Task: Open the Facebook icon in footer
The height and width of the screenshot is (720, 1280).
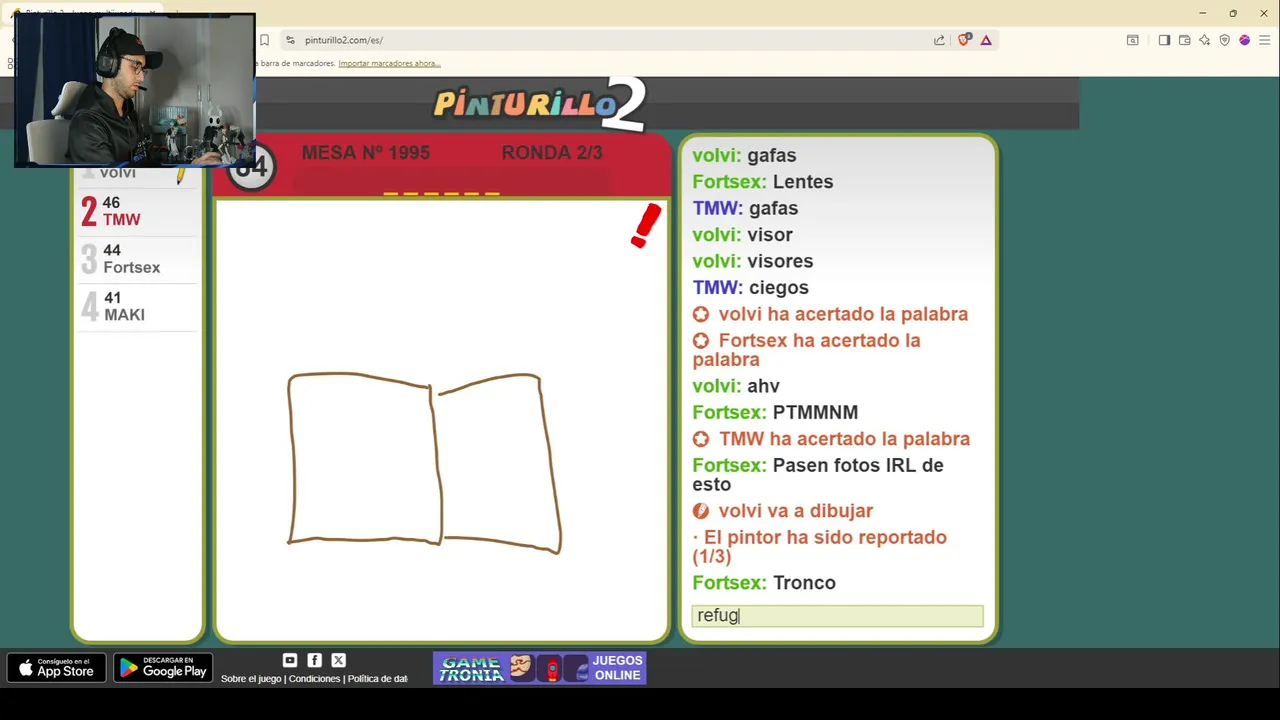Action: [x=314, y=660]
